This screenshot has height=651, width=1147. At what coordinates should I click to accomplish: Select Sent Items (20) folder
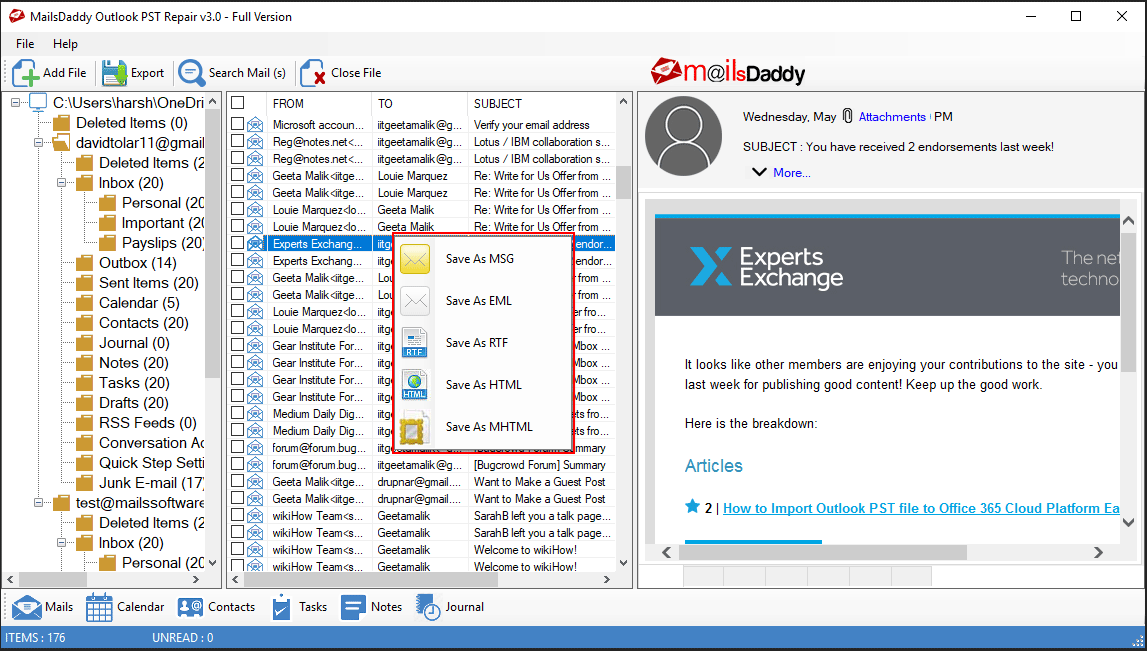tap(148, 283)
